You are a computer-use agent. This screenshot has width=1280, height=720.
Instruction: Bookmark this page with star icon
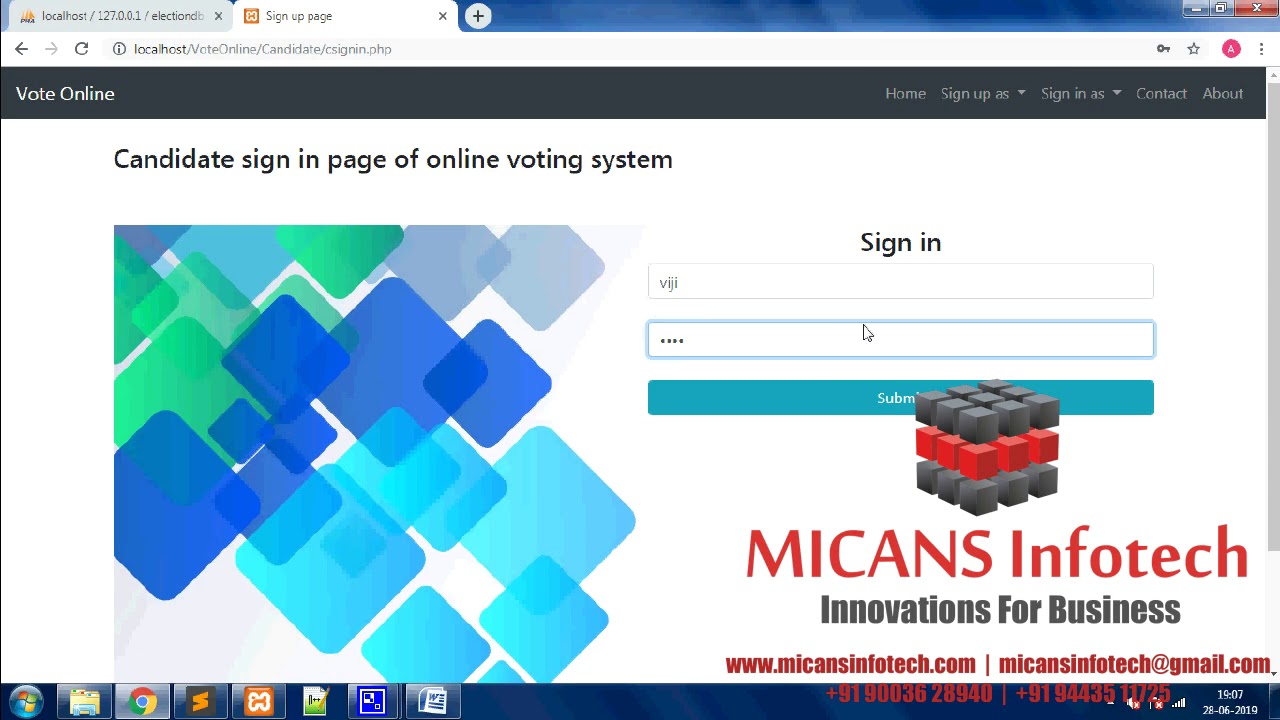click(1193, 49)
